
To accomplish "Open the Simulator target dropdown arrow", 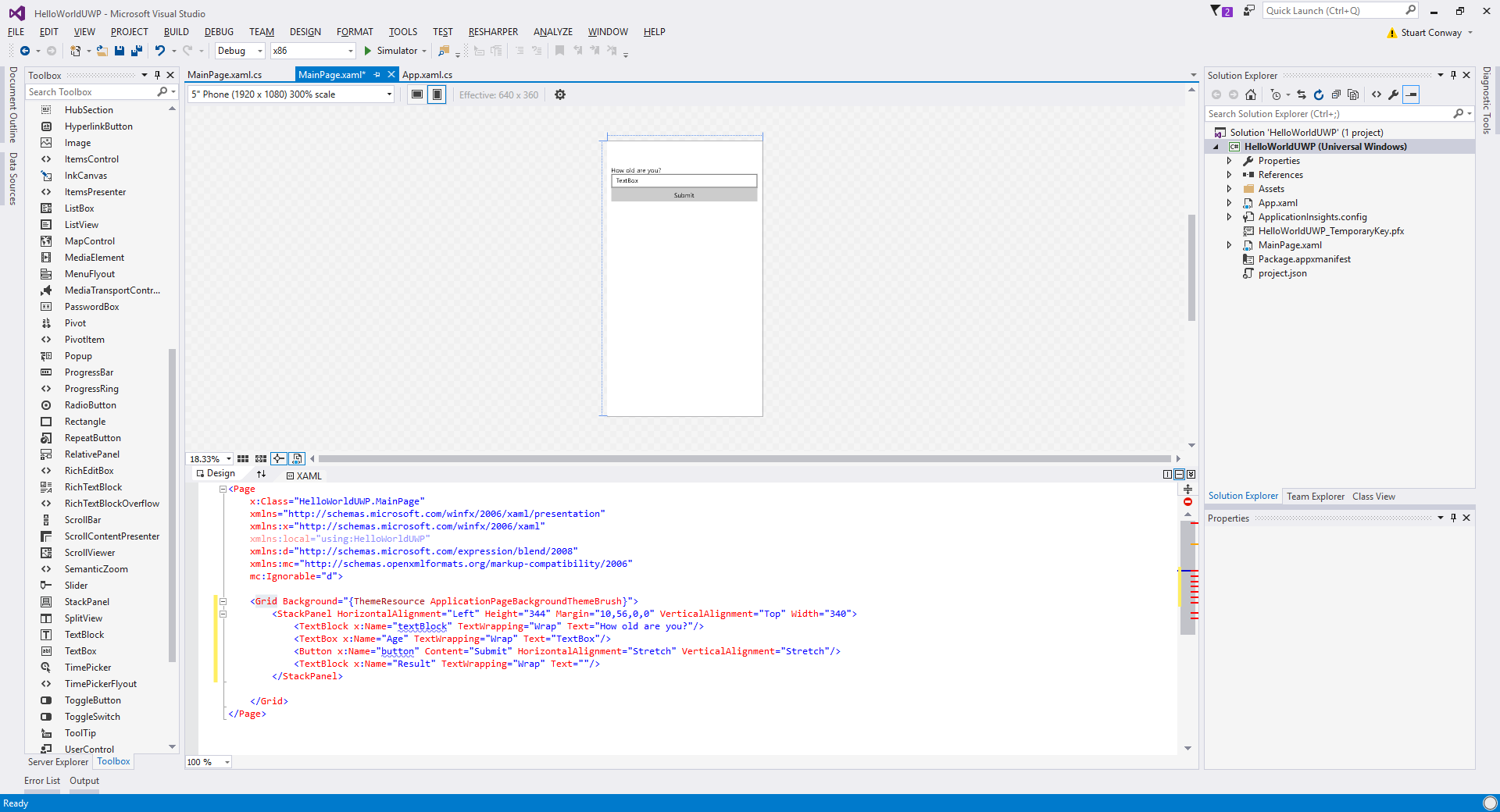I will coord(424,51).
